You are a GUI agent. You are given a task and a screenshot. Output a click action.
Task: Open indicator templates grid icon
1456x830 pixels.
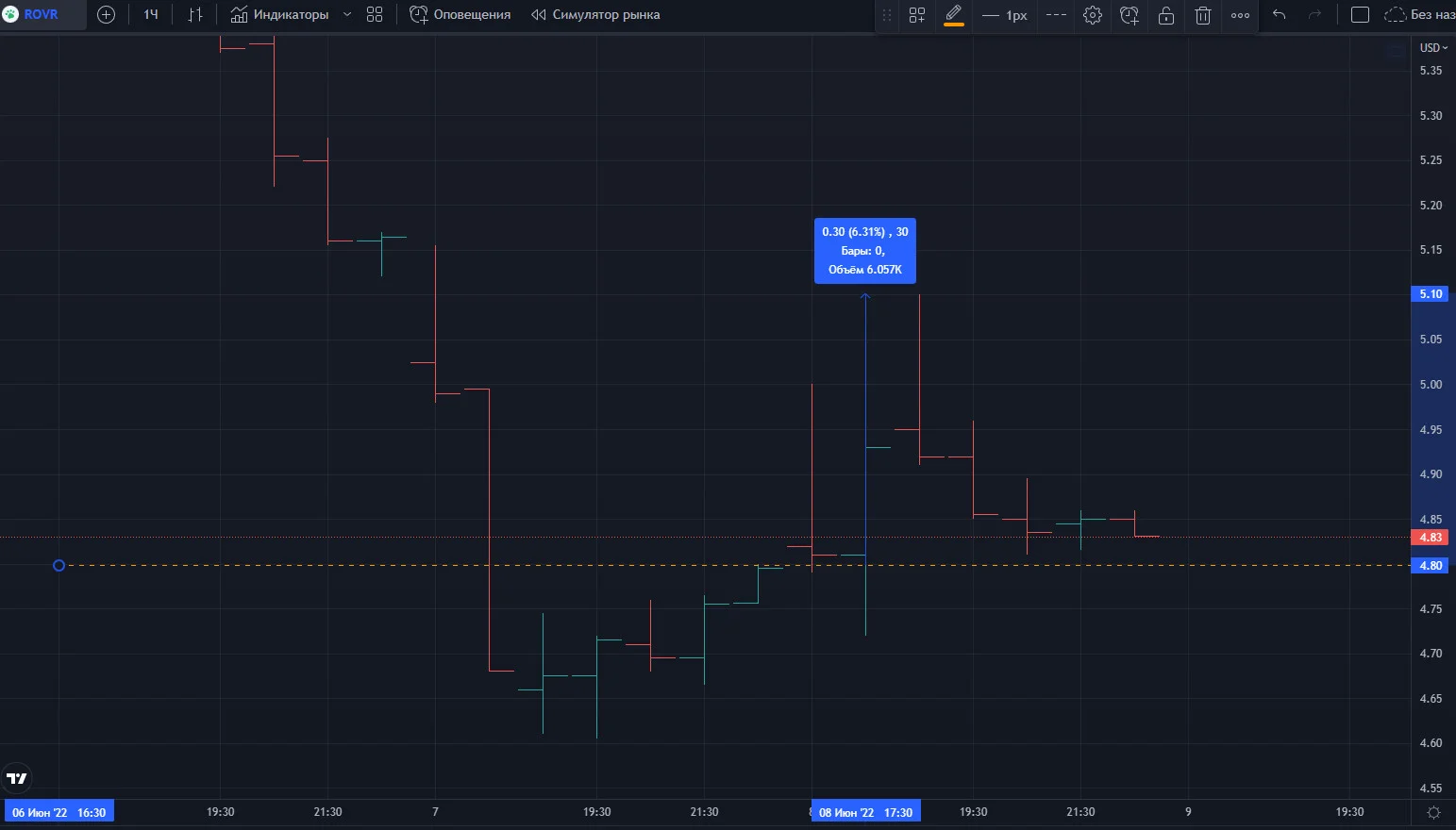(375, 15)
